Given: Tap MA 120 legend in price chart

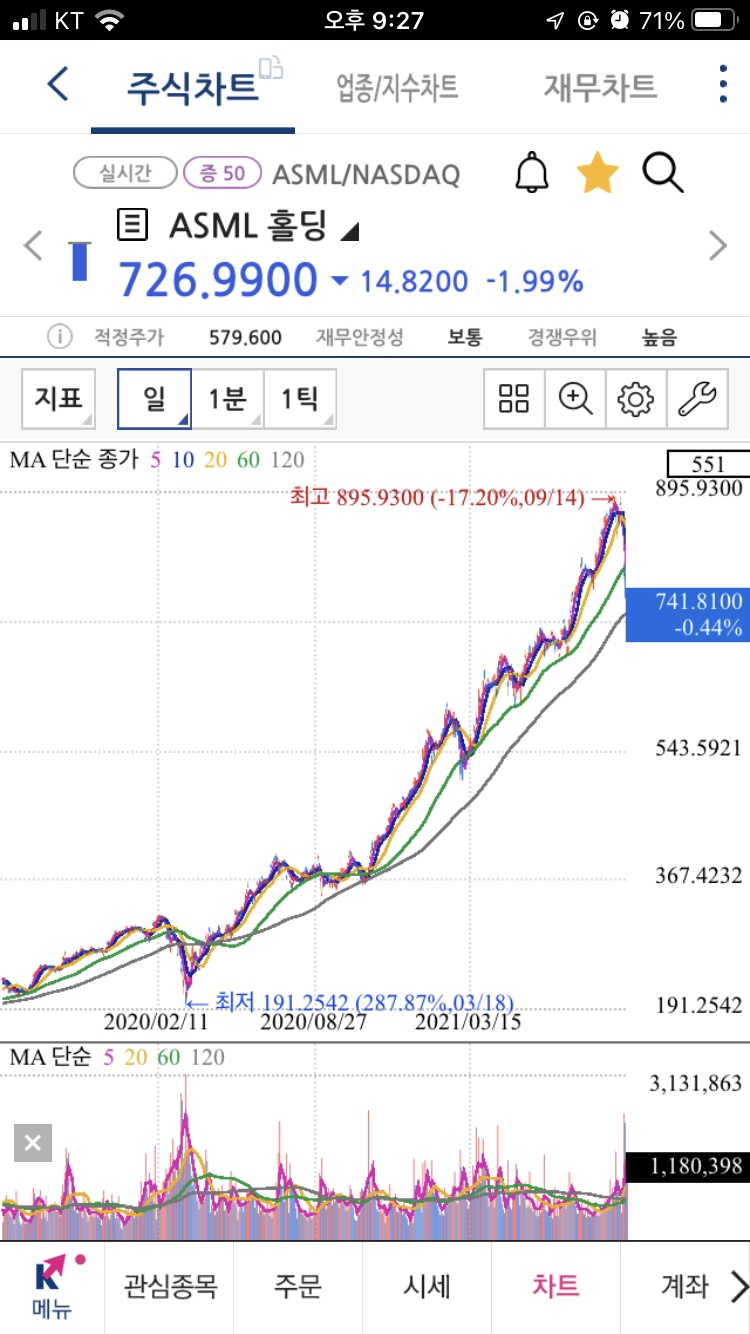Looking at the screenshot, I should tap(287, 460).
